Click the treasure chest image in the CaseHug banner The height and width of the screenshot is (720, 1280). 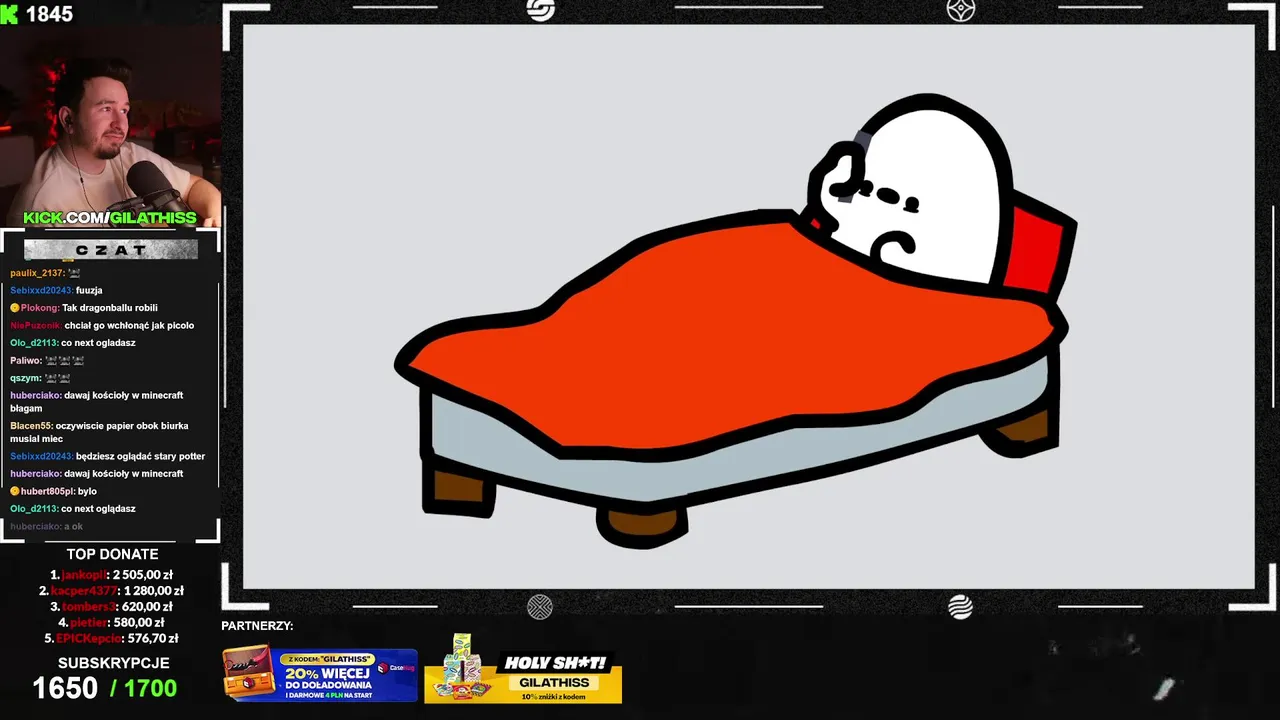tap(247, 671)
